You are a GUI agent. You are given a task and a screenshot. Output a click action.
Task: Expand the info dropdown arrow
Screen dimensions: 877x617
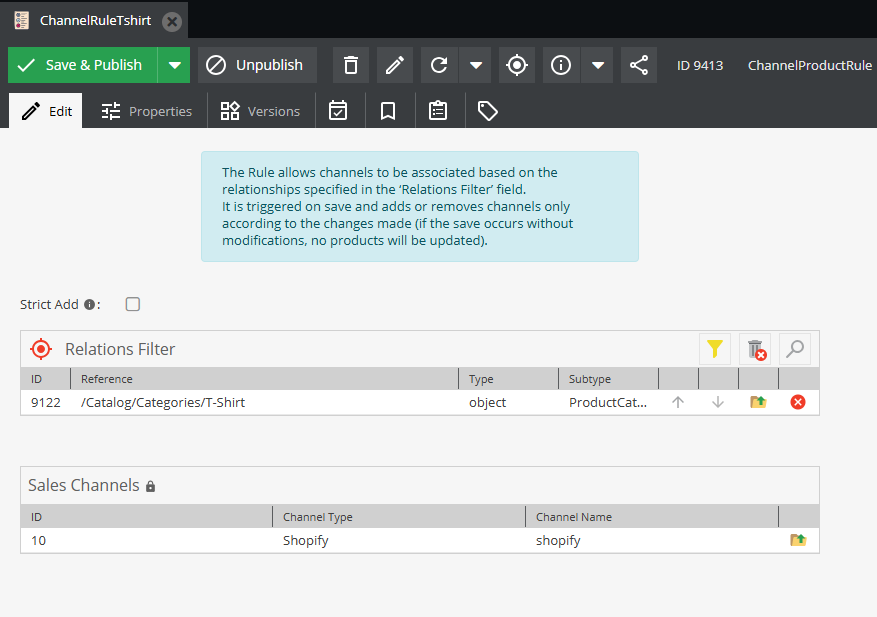(597, 65)
